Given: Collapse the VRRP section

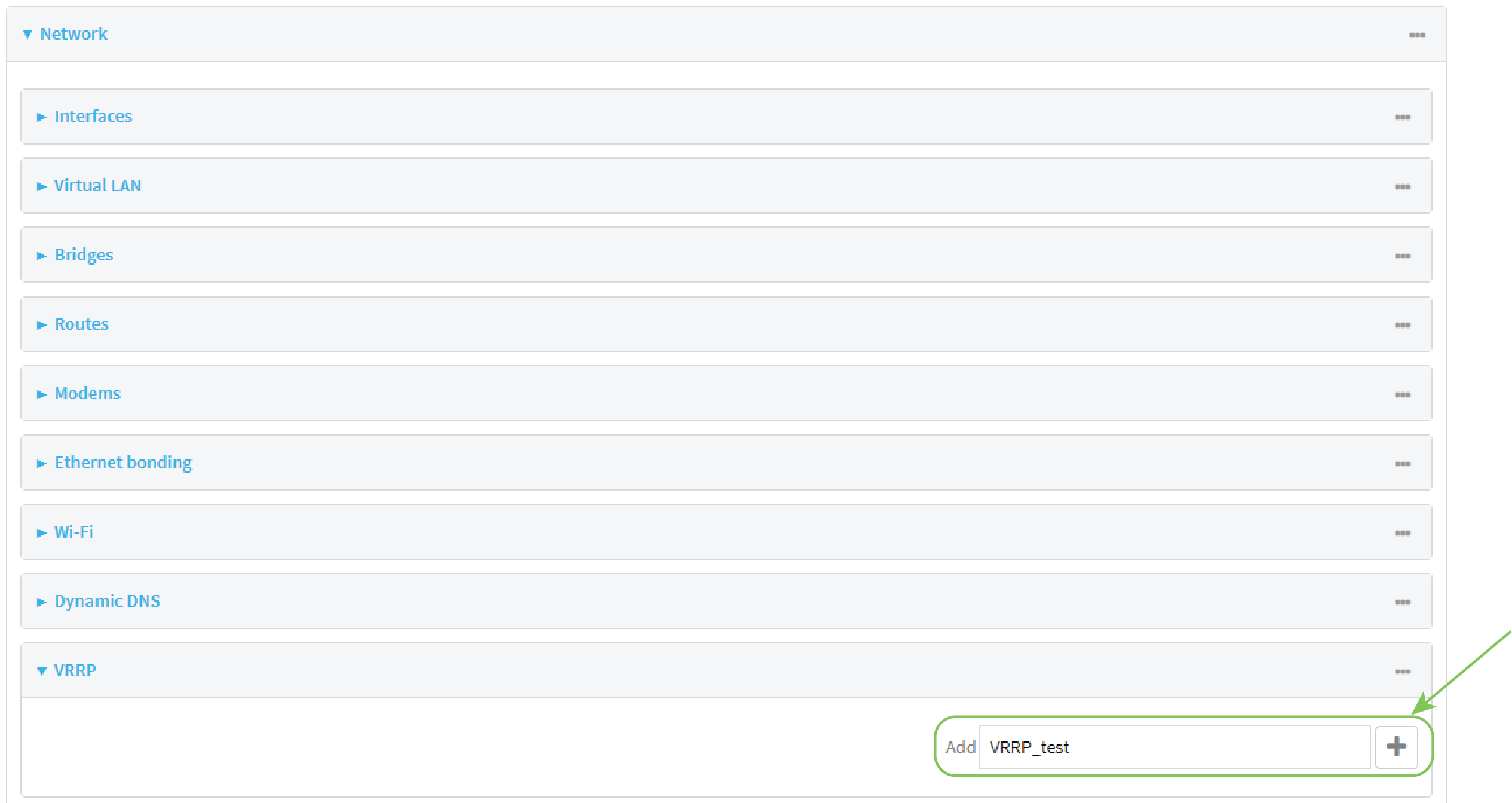Looking at the screenshot, I should (41, 671).
